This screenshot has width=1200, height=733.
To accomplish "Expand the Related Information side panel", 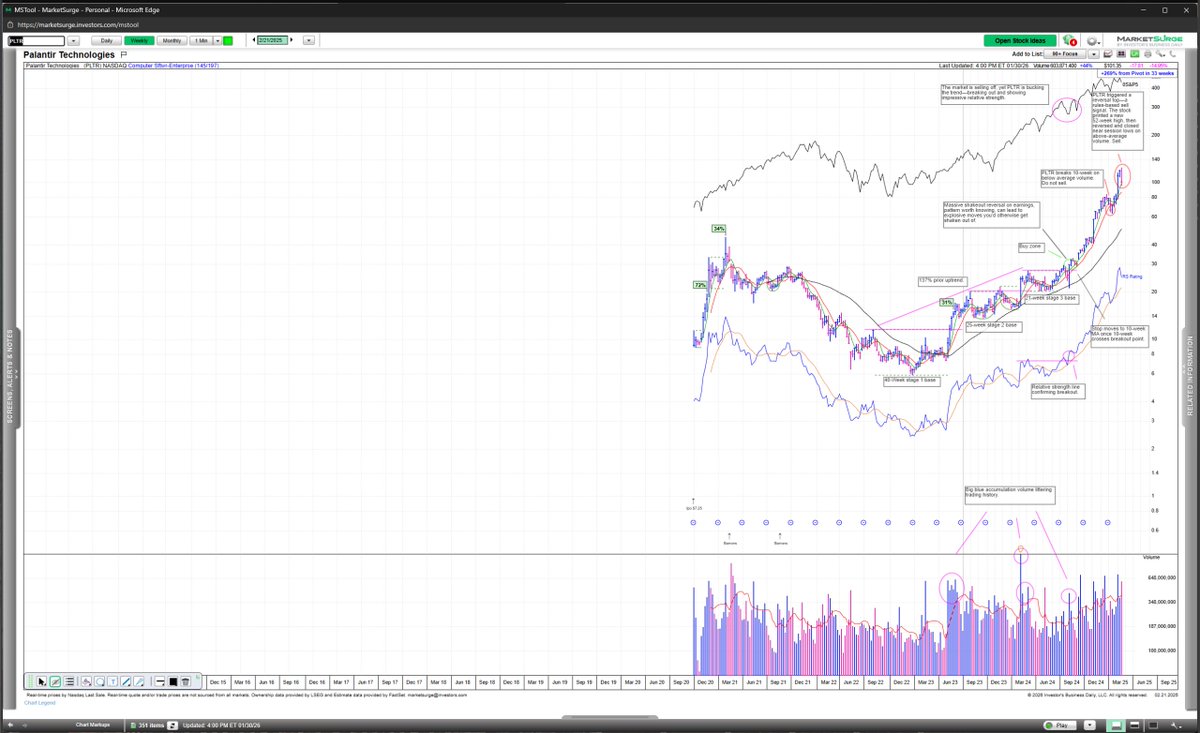I will point(1189,375).
